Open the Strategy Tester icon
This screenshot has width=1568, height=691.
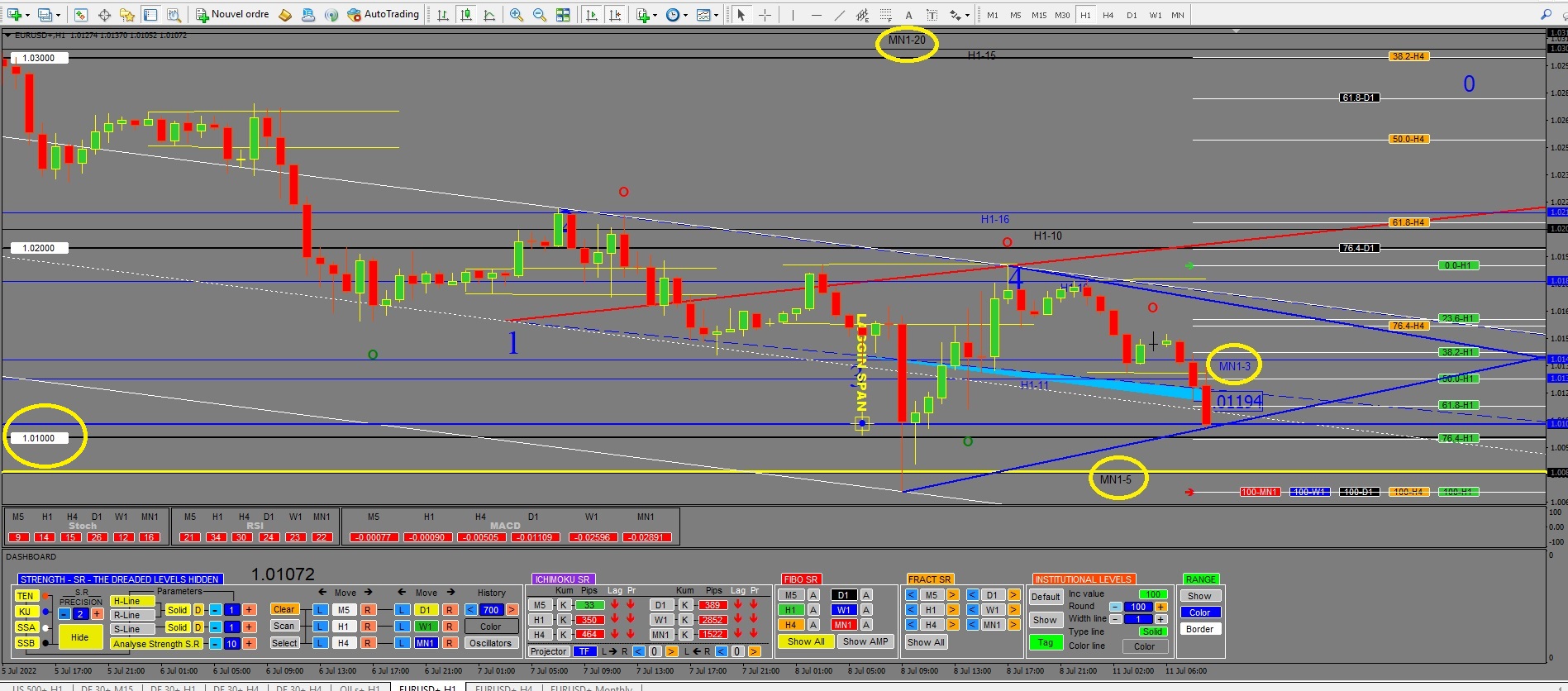click(174, 15)
